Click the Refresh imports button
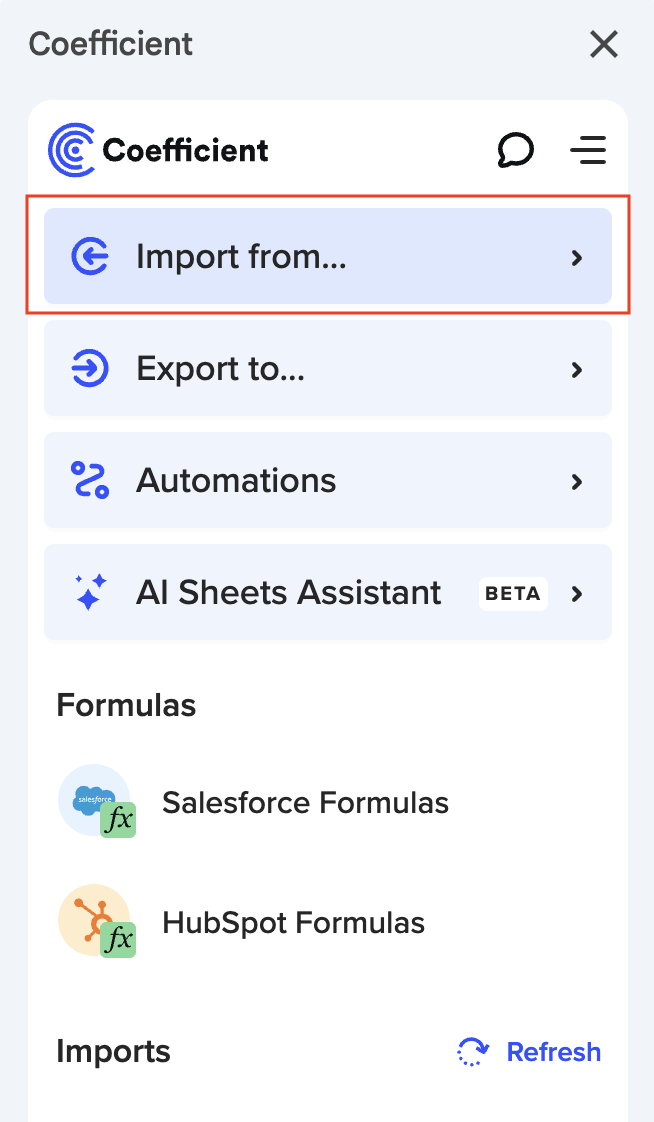 [x=553, y=1052]
